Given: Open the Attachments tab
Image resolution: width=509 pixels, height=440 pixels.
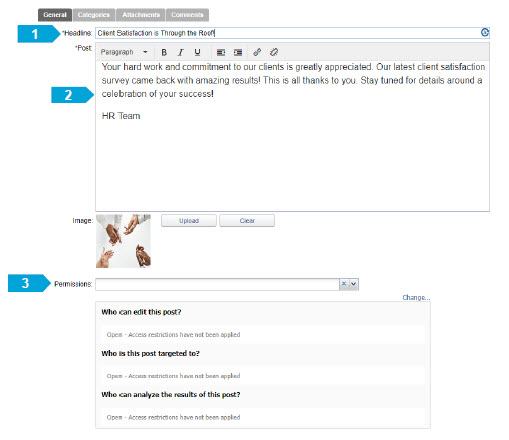Looking at the screenshot, I should [141, 15].
